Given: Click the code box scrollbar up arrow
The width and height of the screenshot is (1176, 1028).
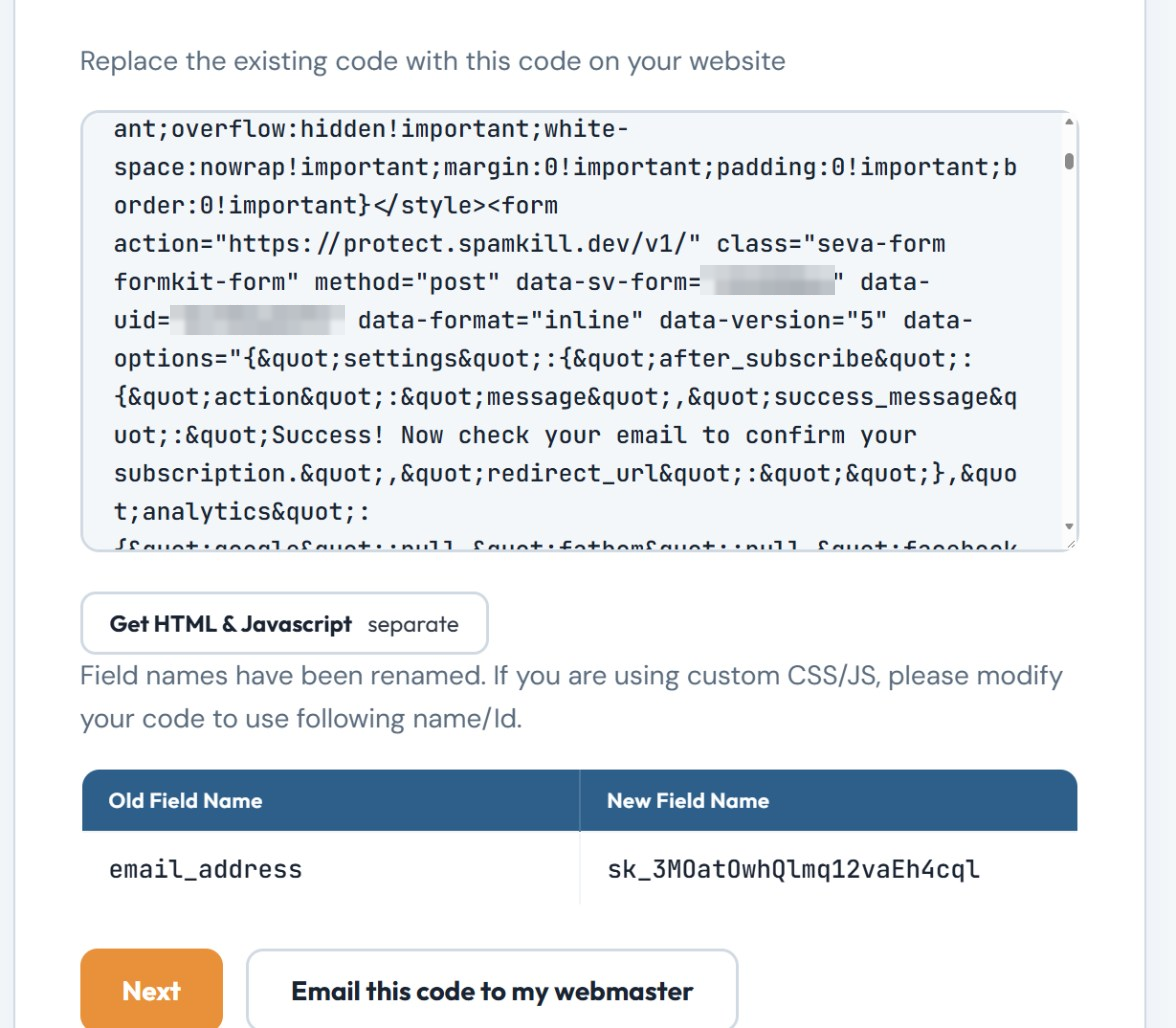Looking at the screenshot, I should [1069, 121].
